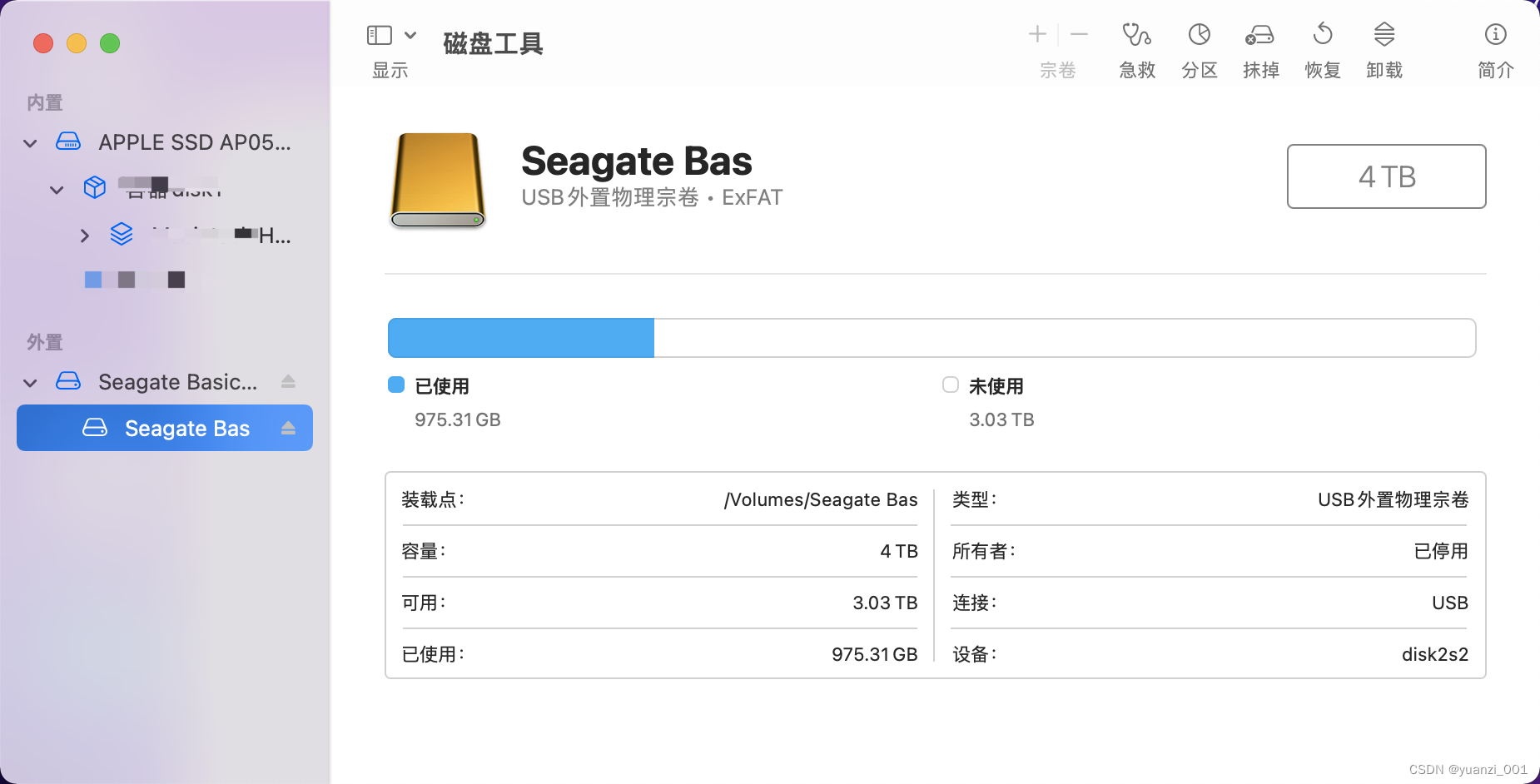Click the connection value USB
Image resolution: width=1540 pixels, height=784 pixels.
pos(1450,603)
